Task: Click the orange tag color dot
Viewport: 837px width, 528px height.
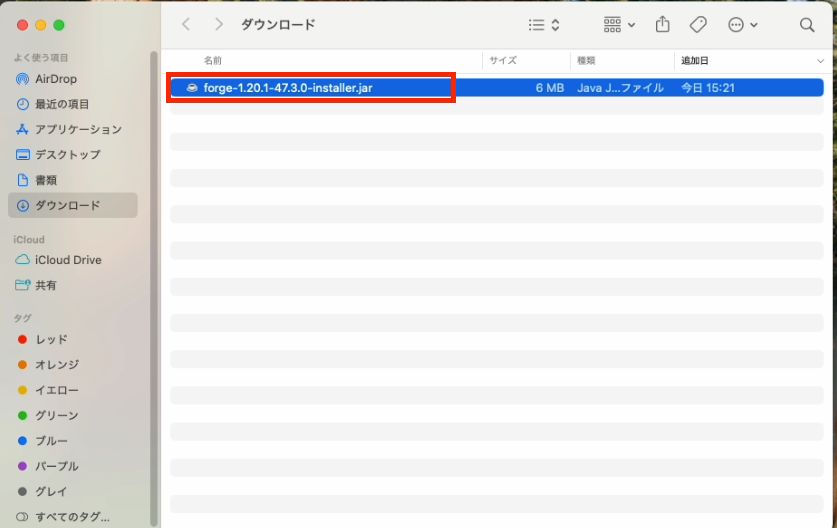Action: point(22,365)
